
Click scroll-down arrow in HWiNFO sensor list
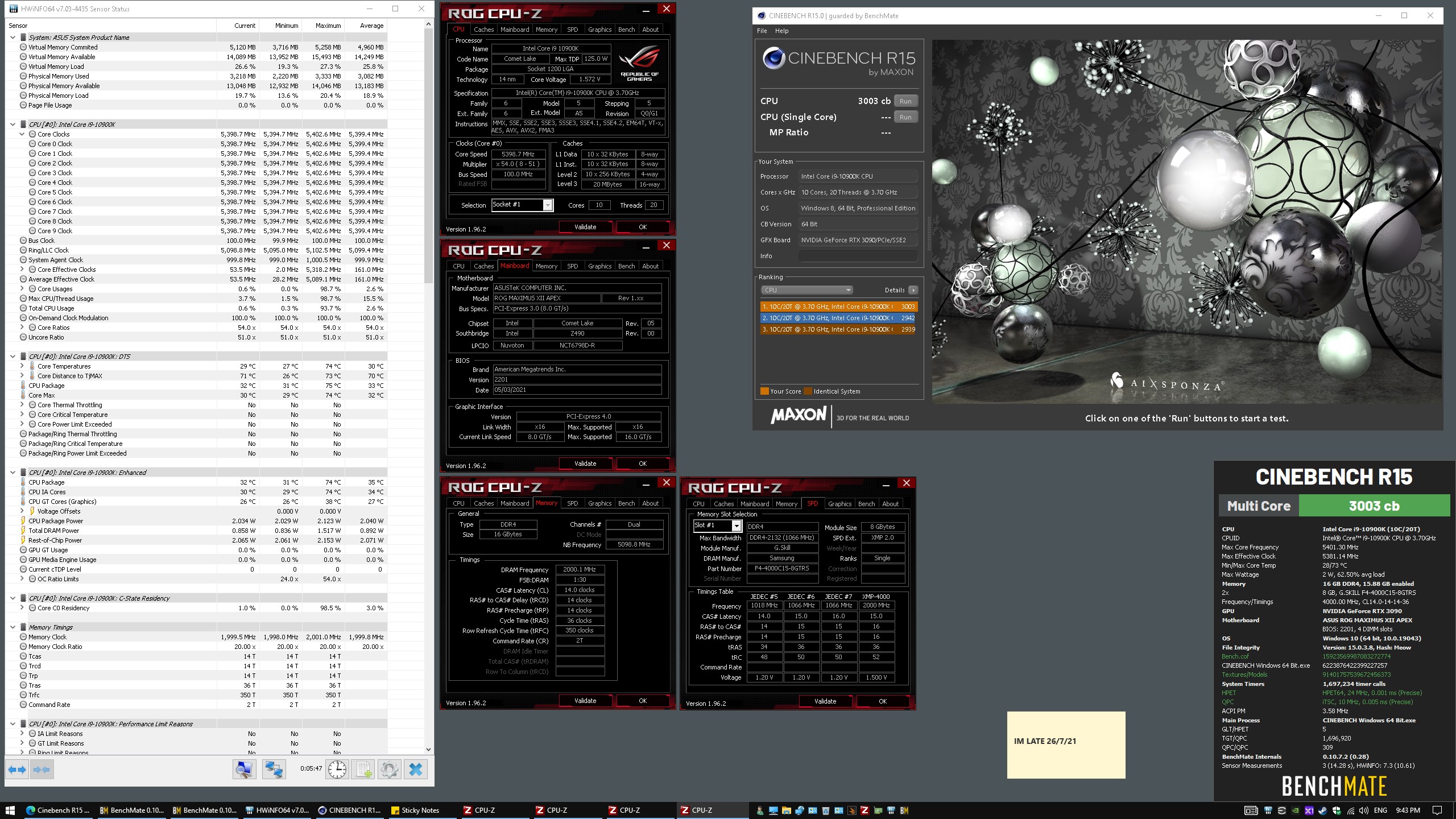pos(429,750)
